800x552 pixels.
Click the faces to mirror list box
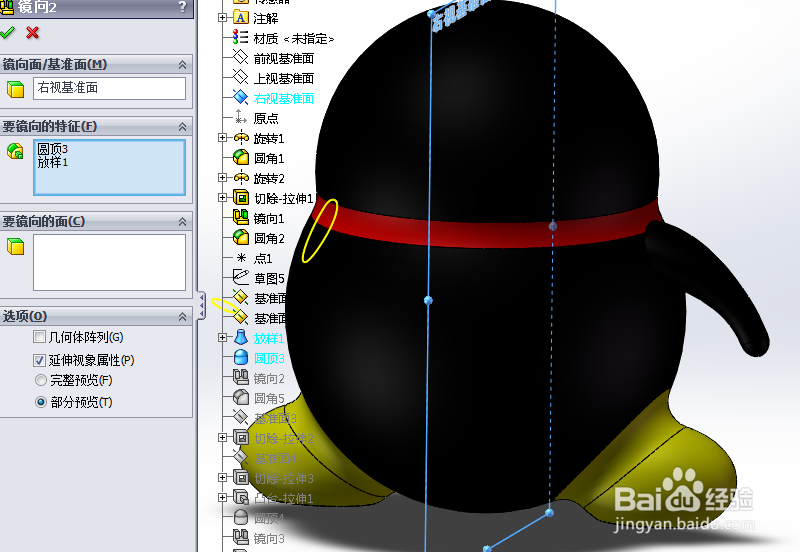click(109, 262)
